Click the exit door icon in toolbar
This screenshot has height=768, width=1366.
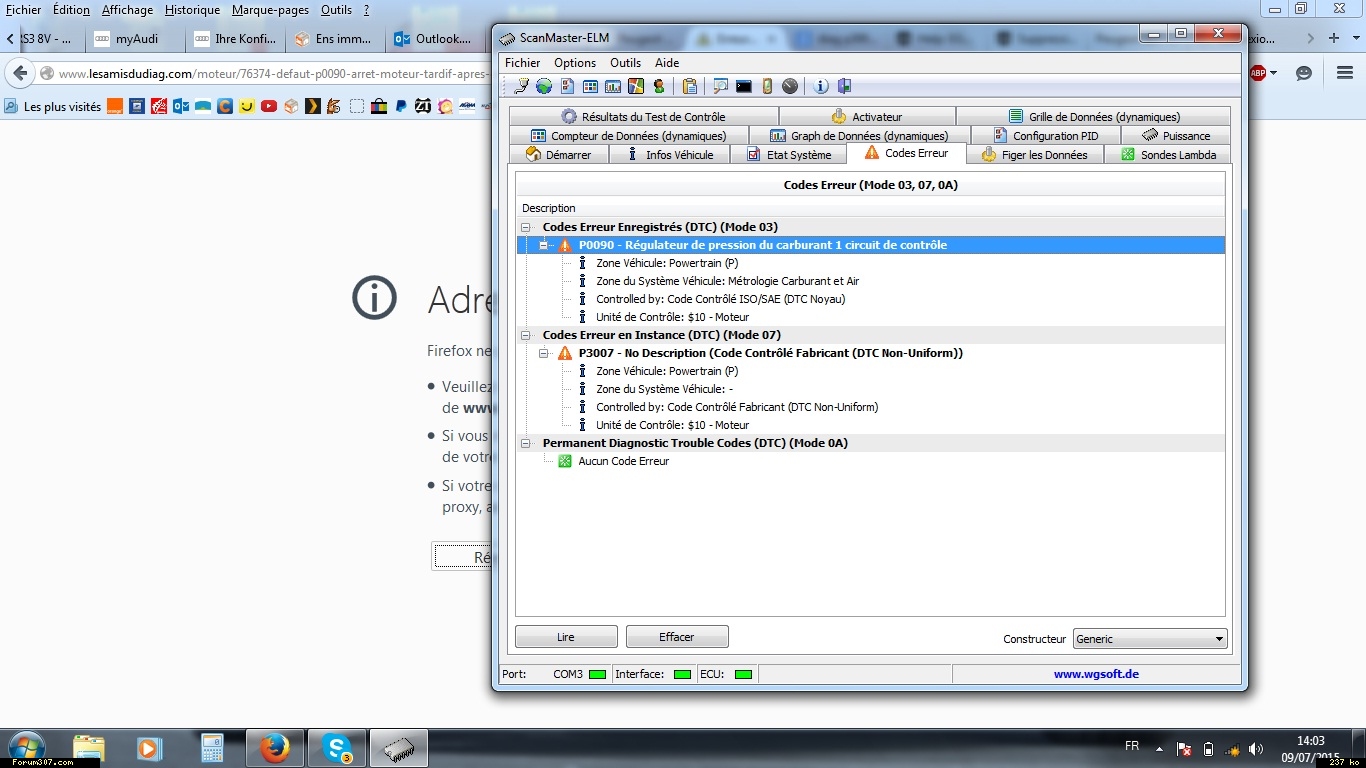(844, 87)
